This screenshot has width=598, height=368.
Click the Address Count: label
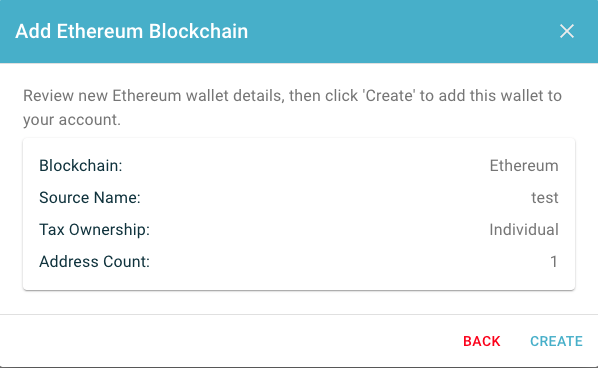pos(94,262)
